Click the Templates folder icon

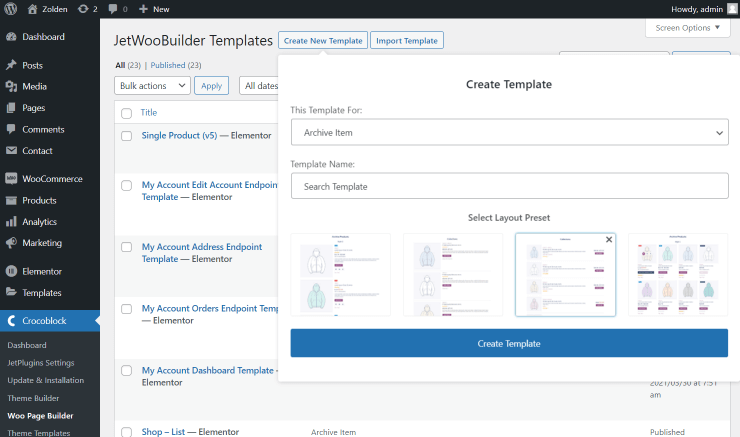pos(11,293)
